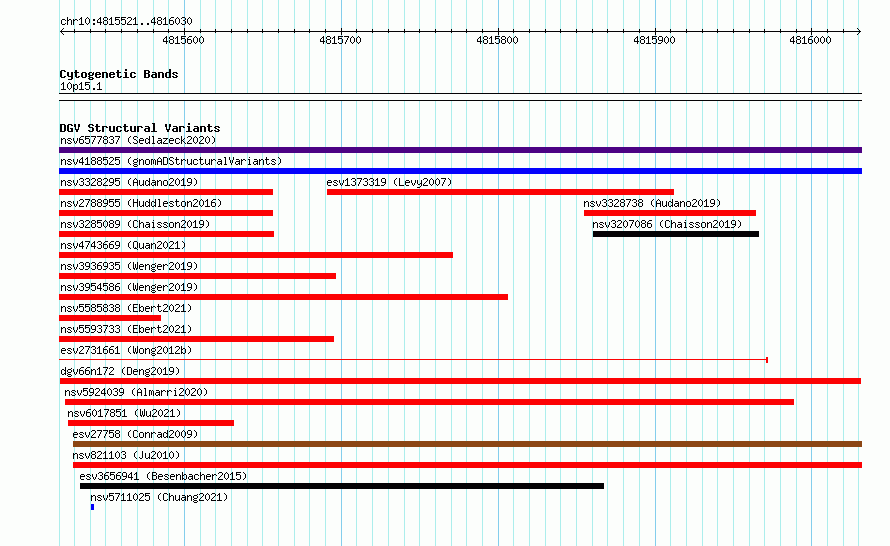Image resolution: width=890 pixels, height=546 pixels.
Task: Select the red bar under nsv3285089
Action: [x=166, y=234]
